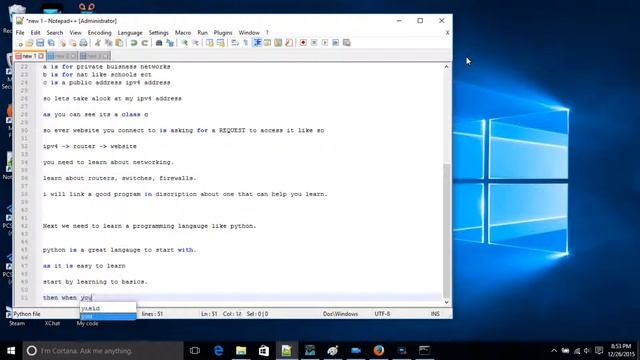The height and width of the screenshot is (360, 640).
Task: Open Task View on the taskbar
Action: click(x=195, y=351)
